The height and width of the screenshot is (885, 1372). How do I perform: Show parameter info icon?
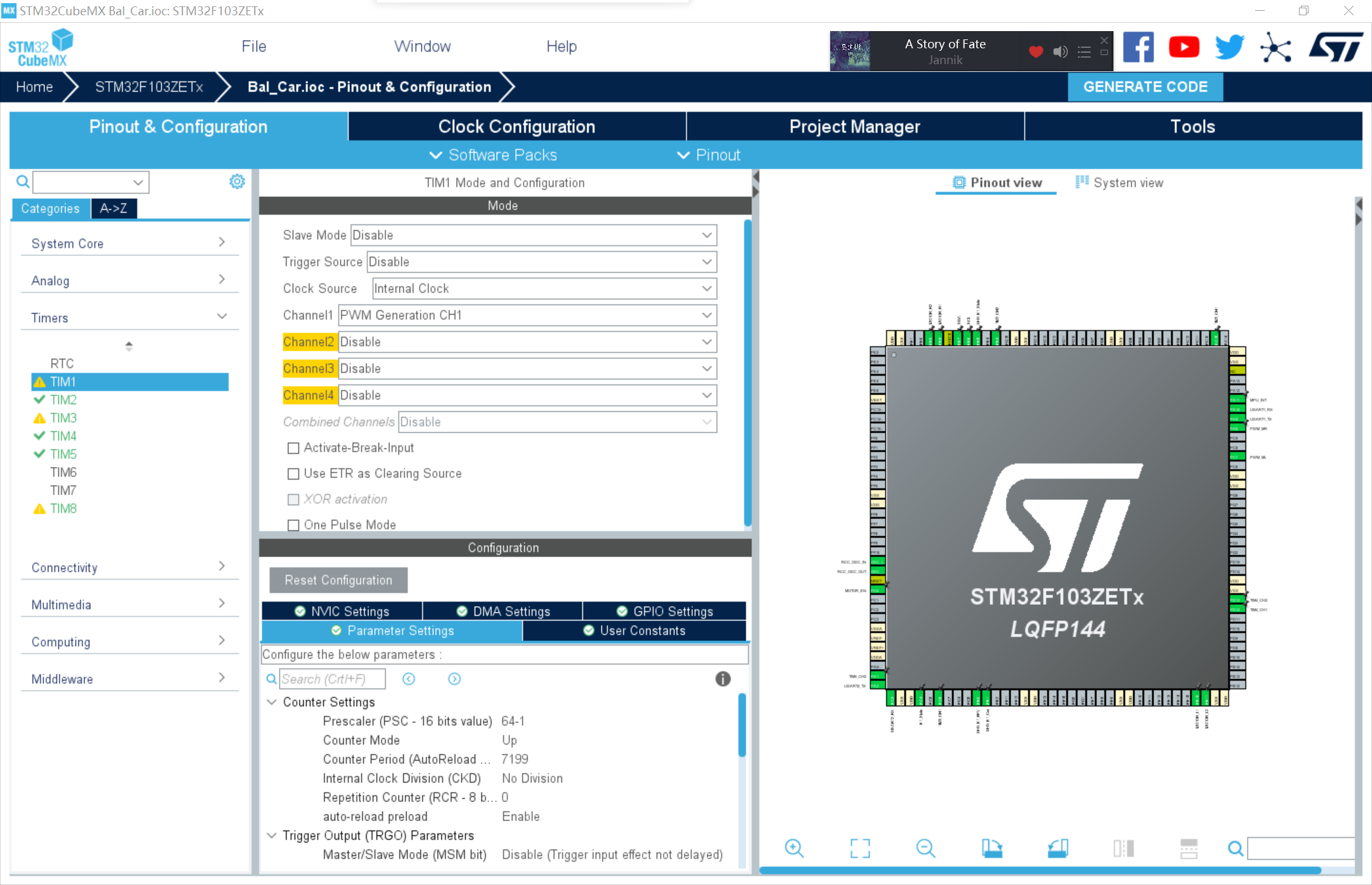(723, 679)
